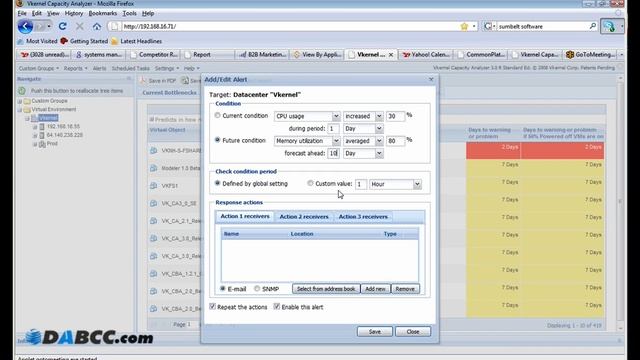Viewport: 640px width, 360px height.
Task: Open the CPU usage dropdown
Action: pyautogui.click(x=336, y=116)
